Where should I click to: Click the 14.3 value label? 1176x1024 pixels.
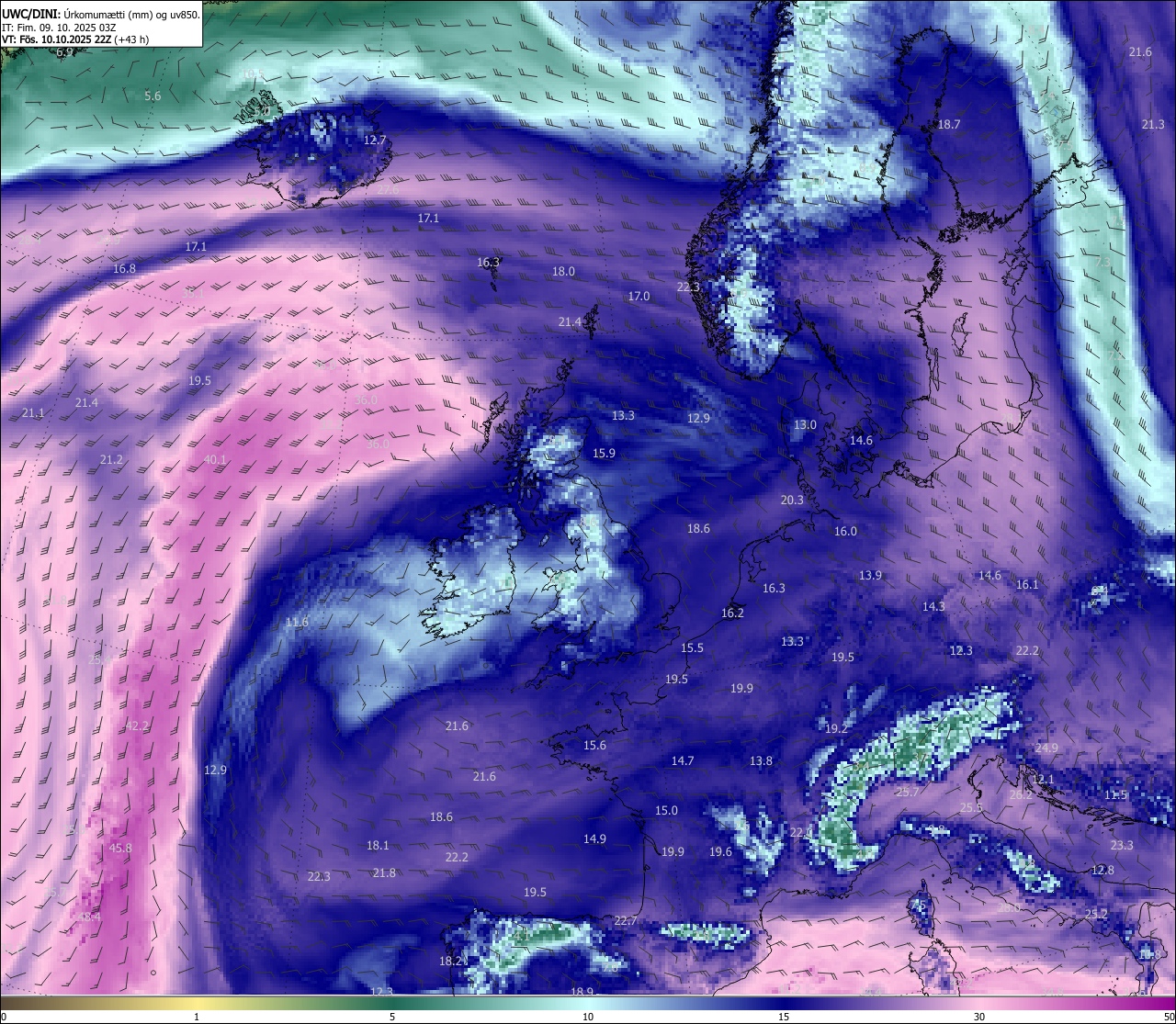[x=933, y=607]
